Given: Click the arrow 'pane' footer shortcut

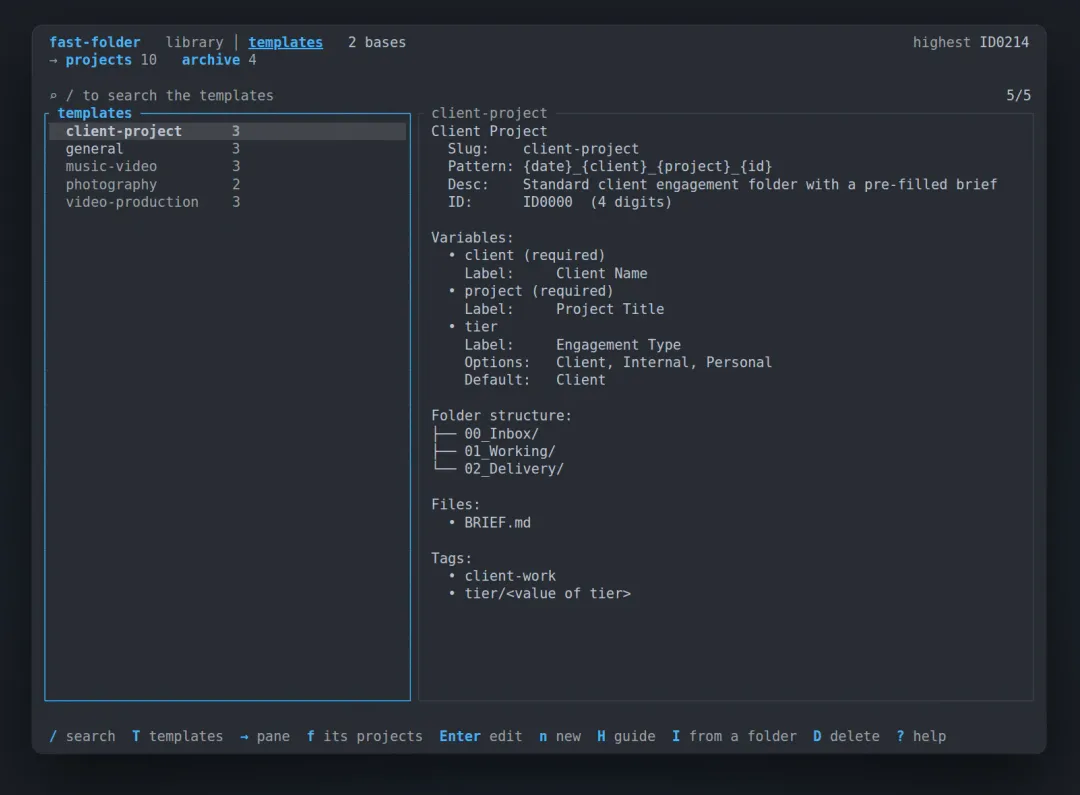Looking at the screenshot, I should [264, 736].
